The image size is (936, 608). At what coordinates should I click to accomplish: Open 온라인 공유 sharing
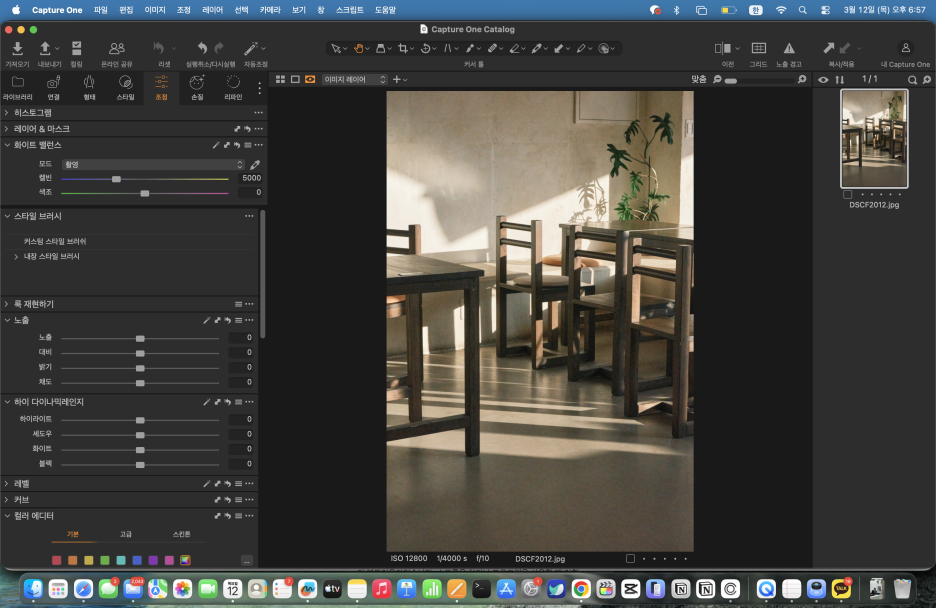(x=117, y=48)
